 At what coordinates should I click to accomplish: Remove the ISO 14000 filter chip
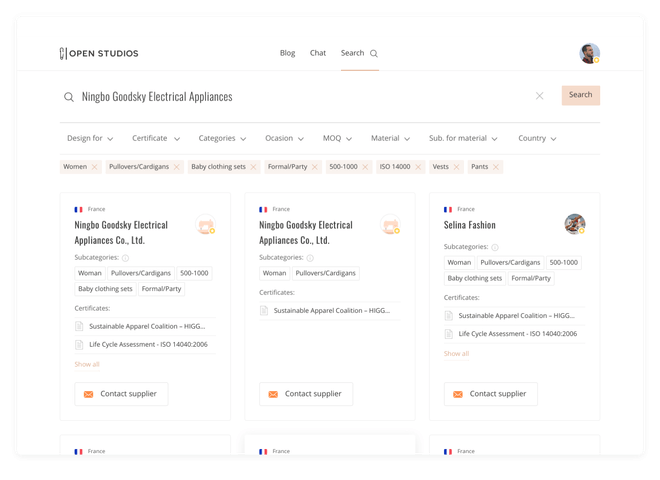(418, 167)
